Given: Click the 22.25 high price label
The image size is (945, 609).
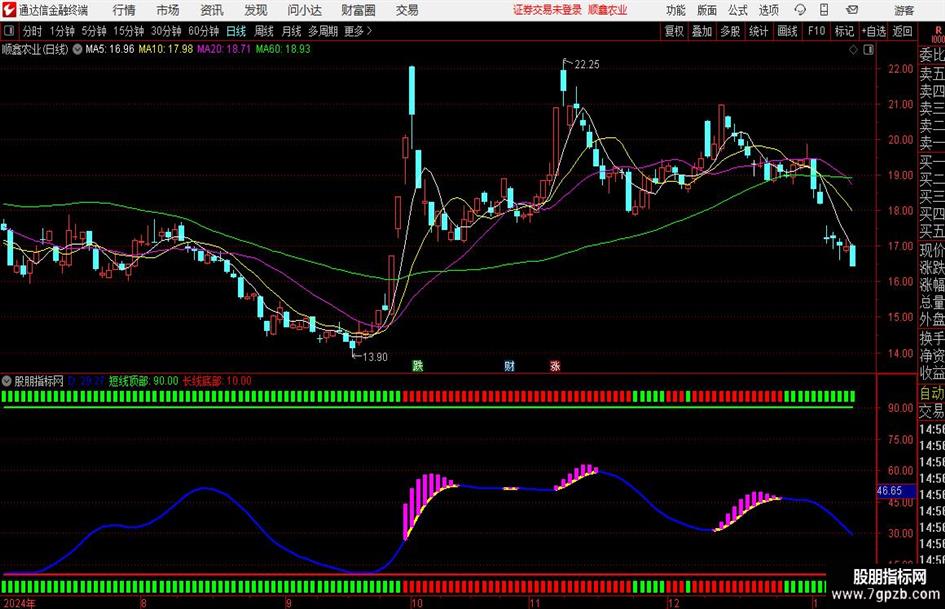Looking at the screenshot, I should coord(587,65).
